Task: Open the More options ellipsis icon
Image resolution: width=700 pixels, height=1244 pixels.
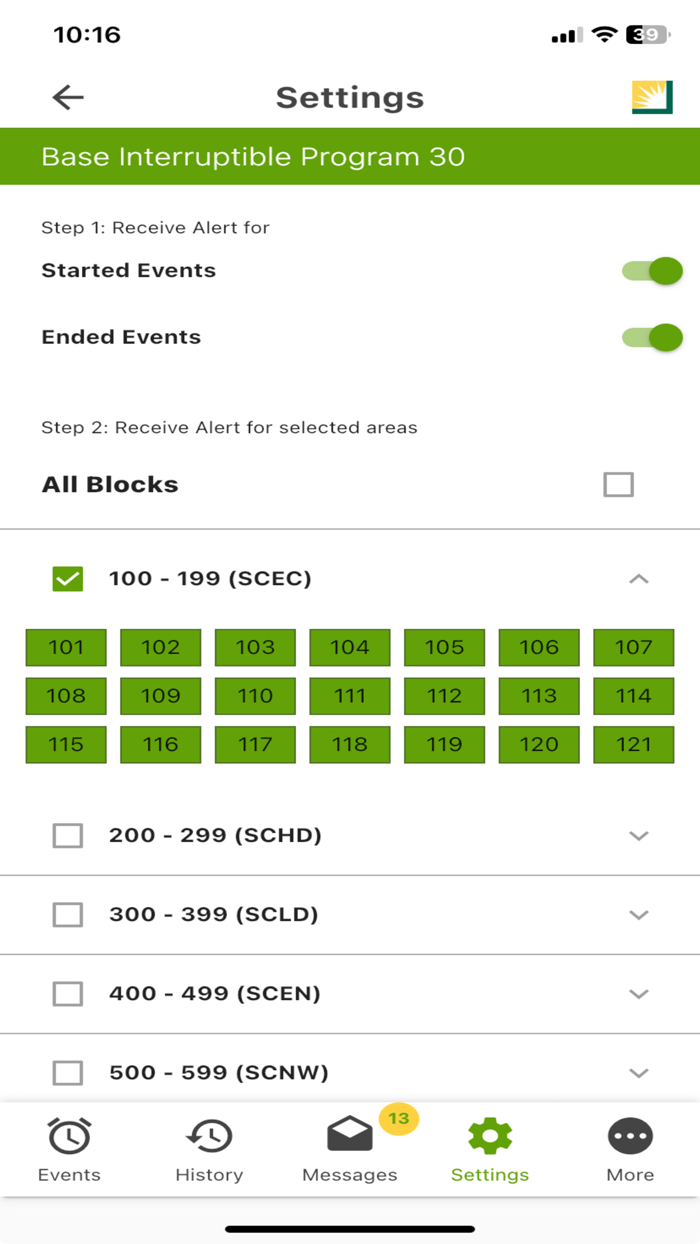Action: [x=630, y=1136]
